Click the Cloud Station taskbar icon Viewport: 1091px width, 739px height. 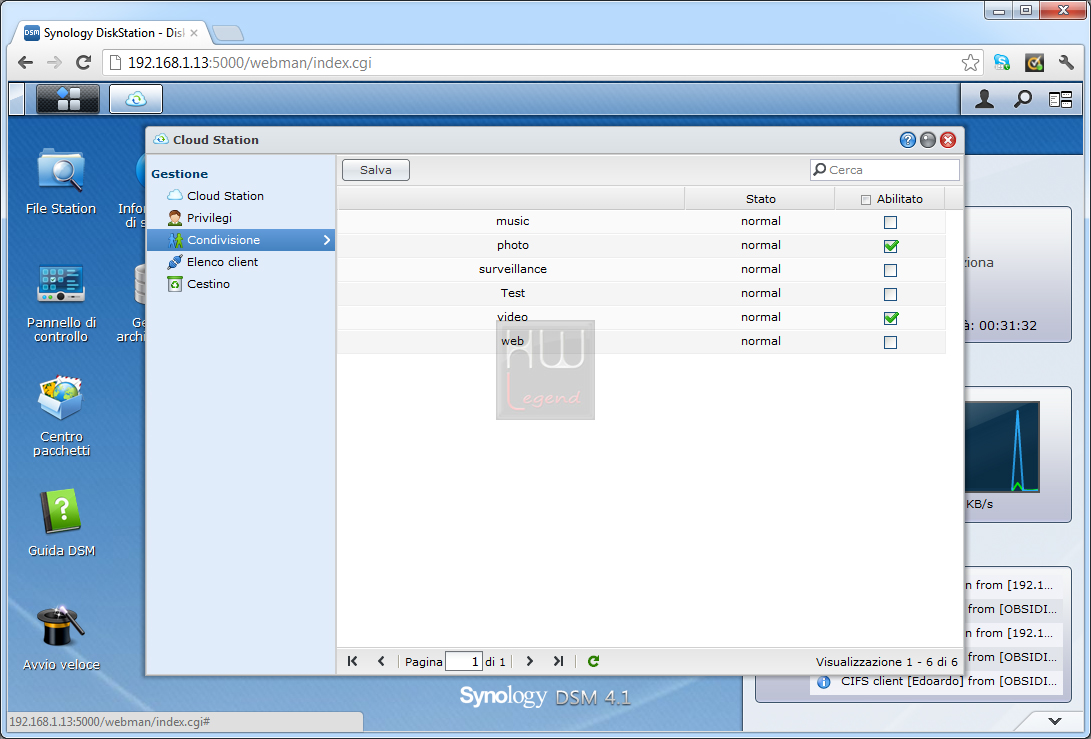point(136,99)
